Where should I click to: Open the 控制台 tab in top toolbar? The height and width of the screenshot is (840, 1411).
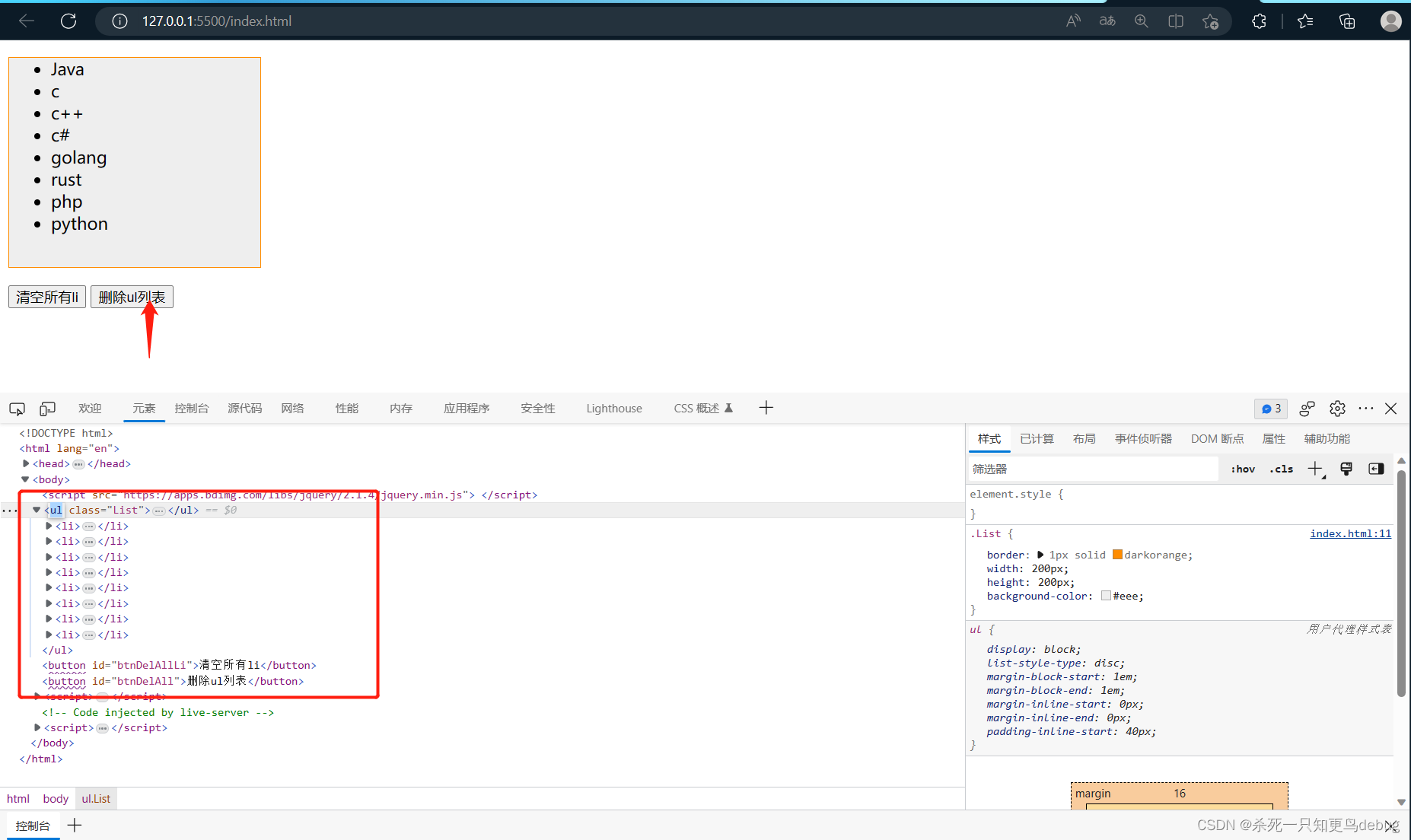click(x=192, y=409)
